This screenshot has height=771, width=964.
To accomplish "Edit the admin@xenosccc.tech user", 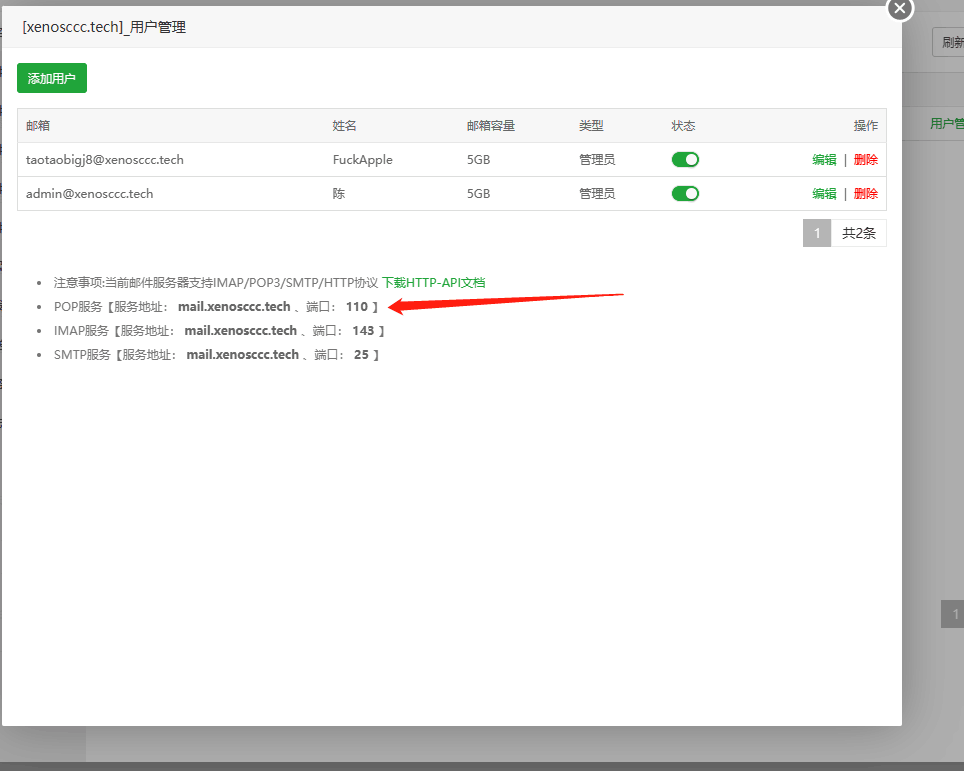I will (824, 194).
